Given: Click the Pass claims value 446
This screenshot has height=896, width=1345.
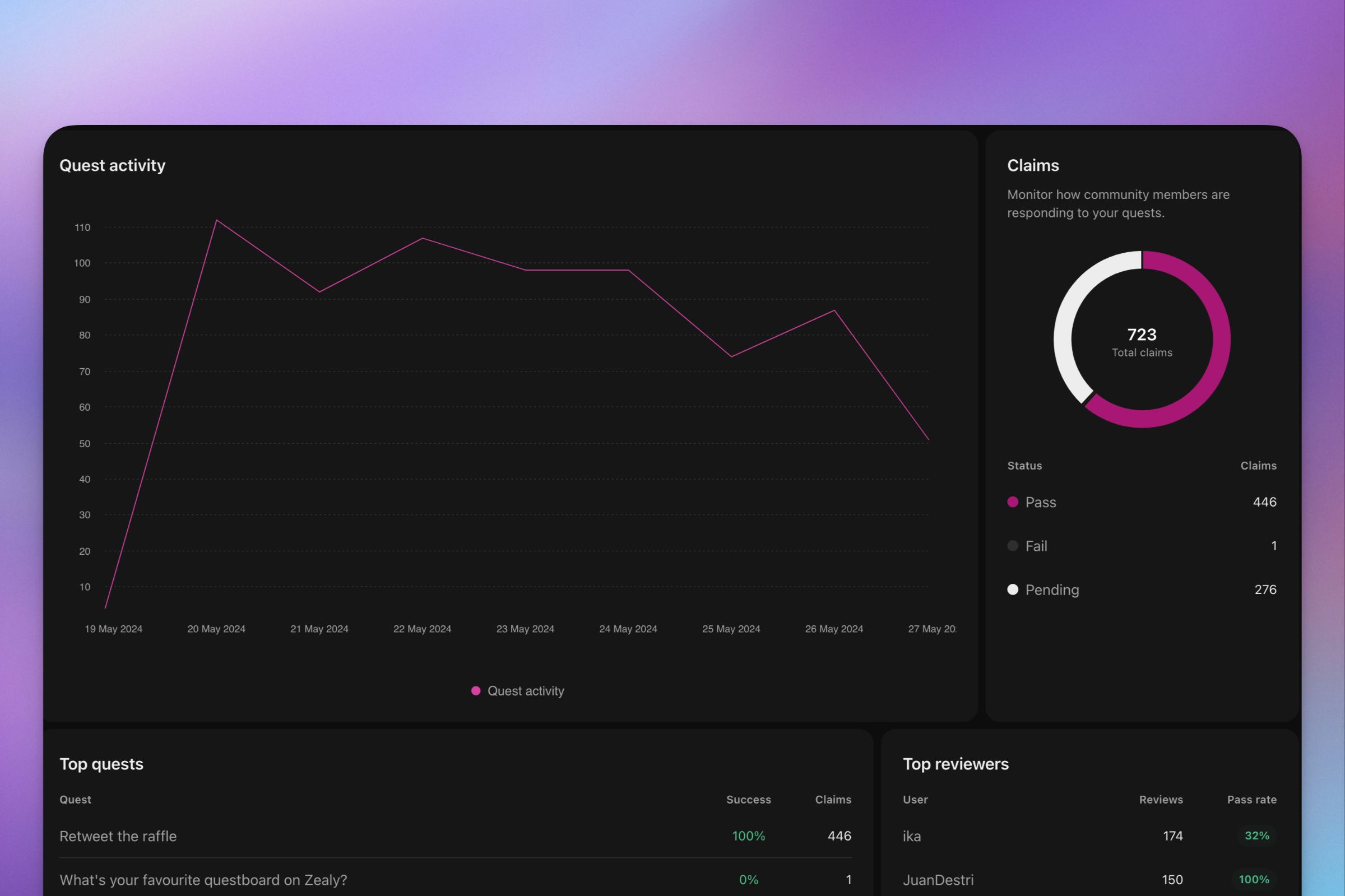Looking at the screenshot, I should point(1264,502).
